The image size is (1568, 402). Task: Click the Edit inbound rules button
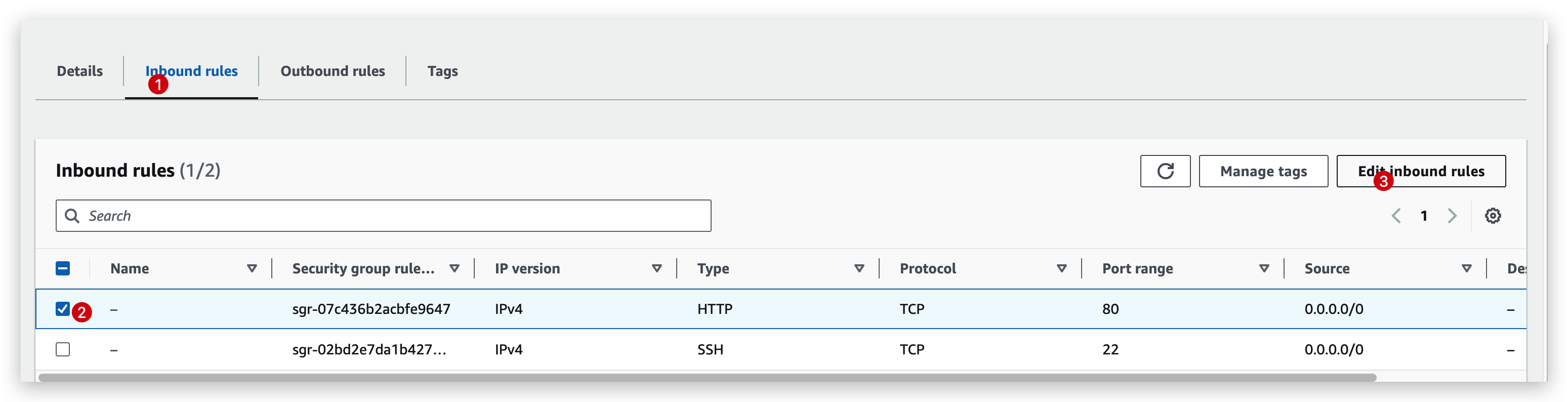[x=1421, y=171]
